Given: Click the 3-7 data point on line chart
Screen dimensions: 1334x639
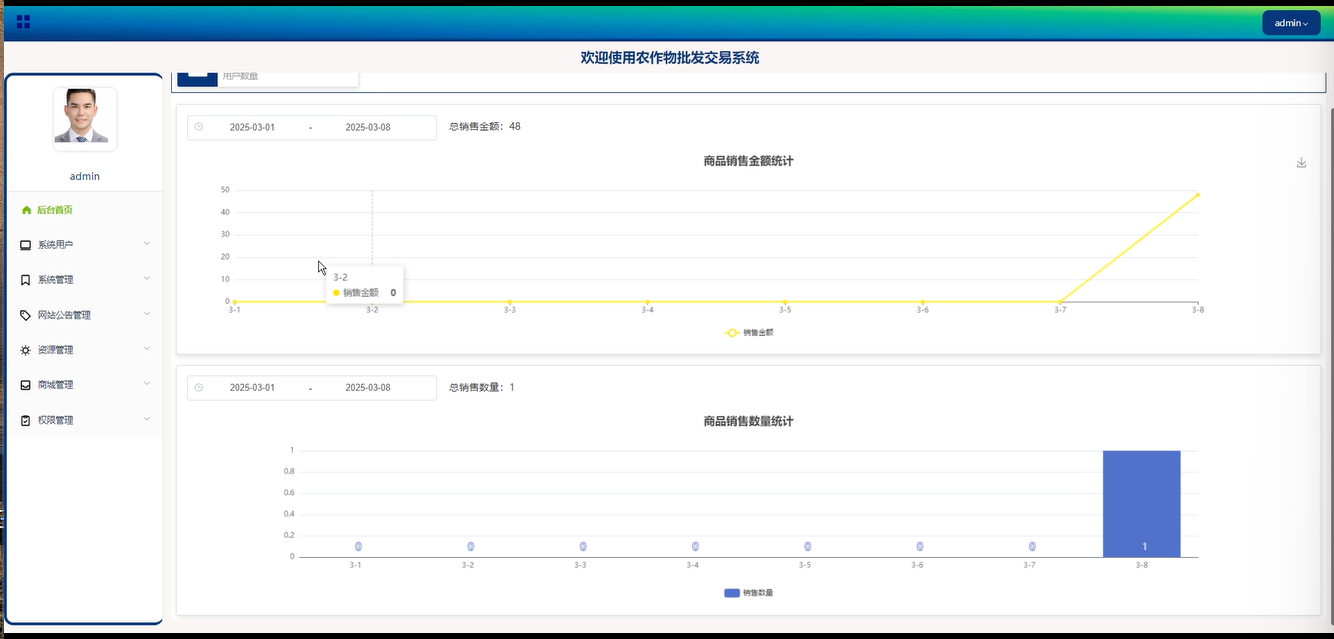Looking at the screenshot, I should click(1060, 301).
